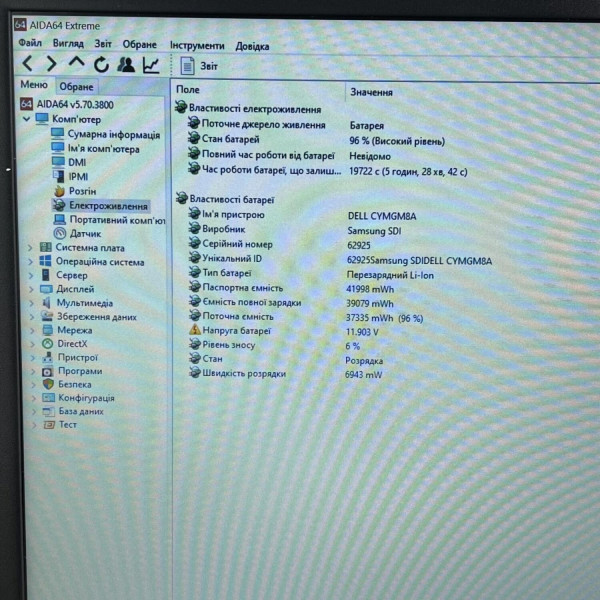Click the Дисплей monitor icon

point(46,289)
